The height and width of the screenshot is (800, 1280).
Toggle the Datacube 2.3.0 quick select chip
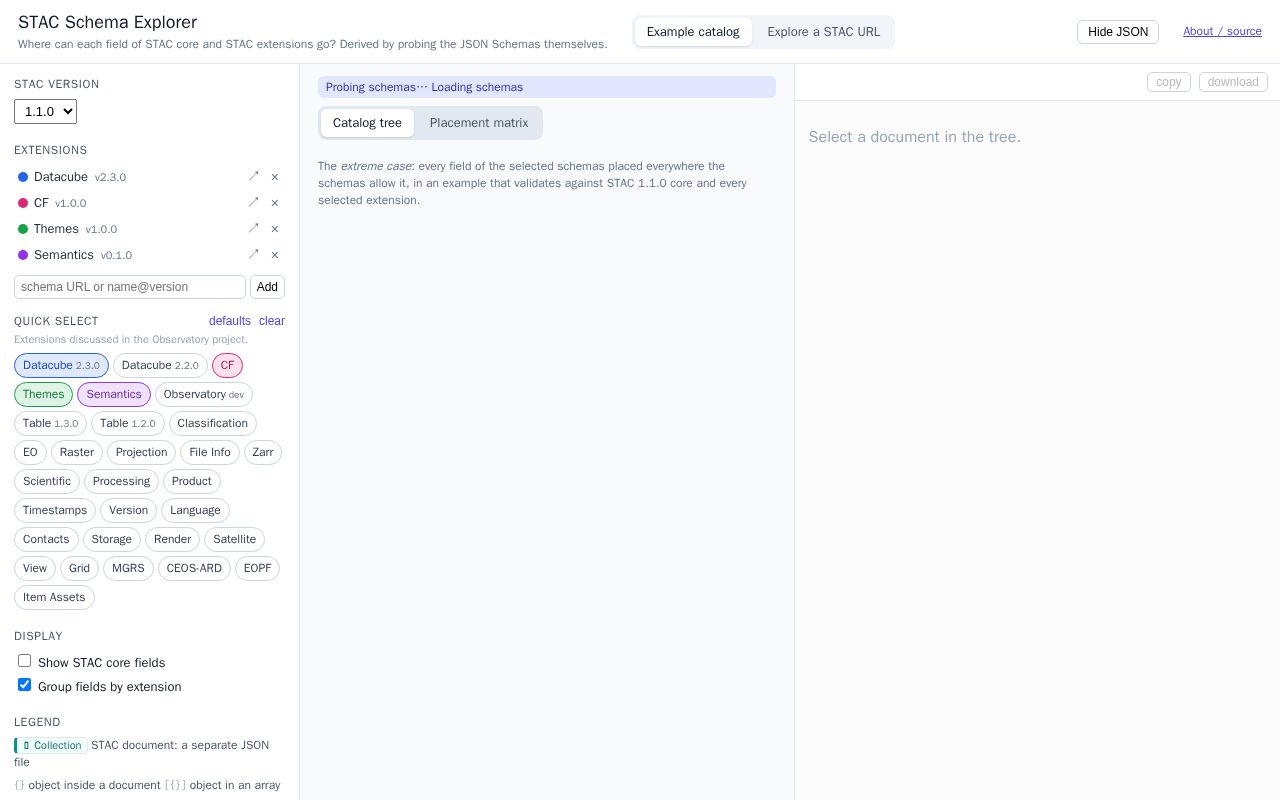tap(61, 365)
